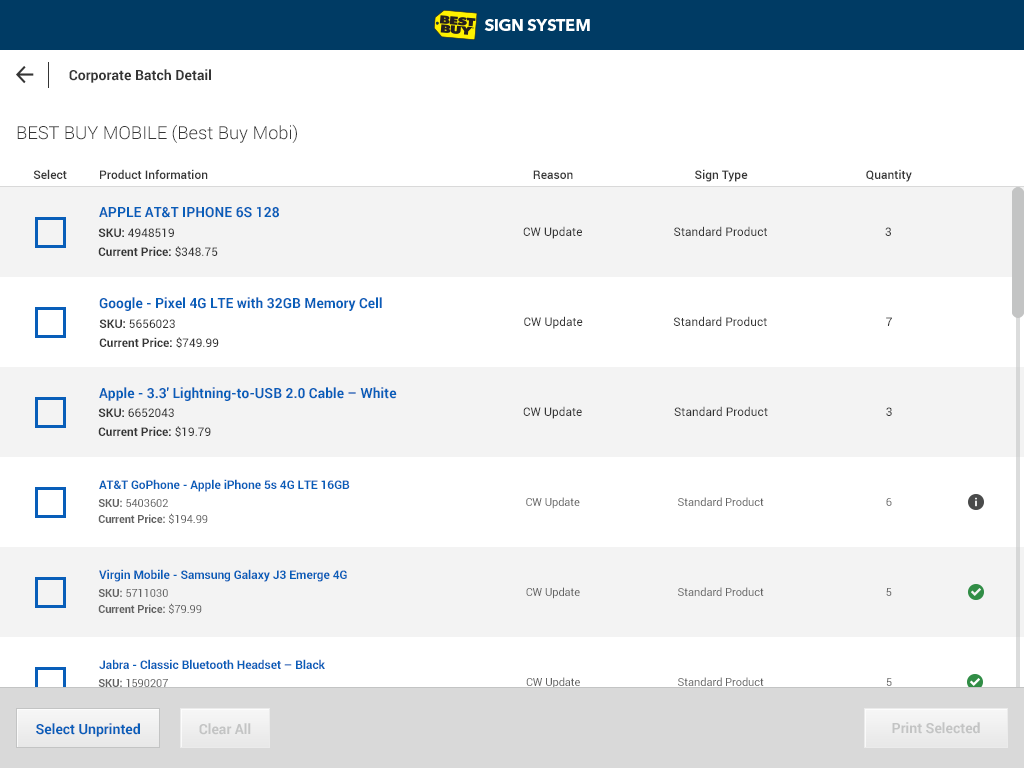
Task: Click quantity 7 on Google Pixel row
Action: point(889,322)
